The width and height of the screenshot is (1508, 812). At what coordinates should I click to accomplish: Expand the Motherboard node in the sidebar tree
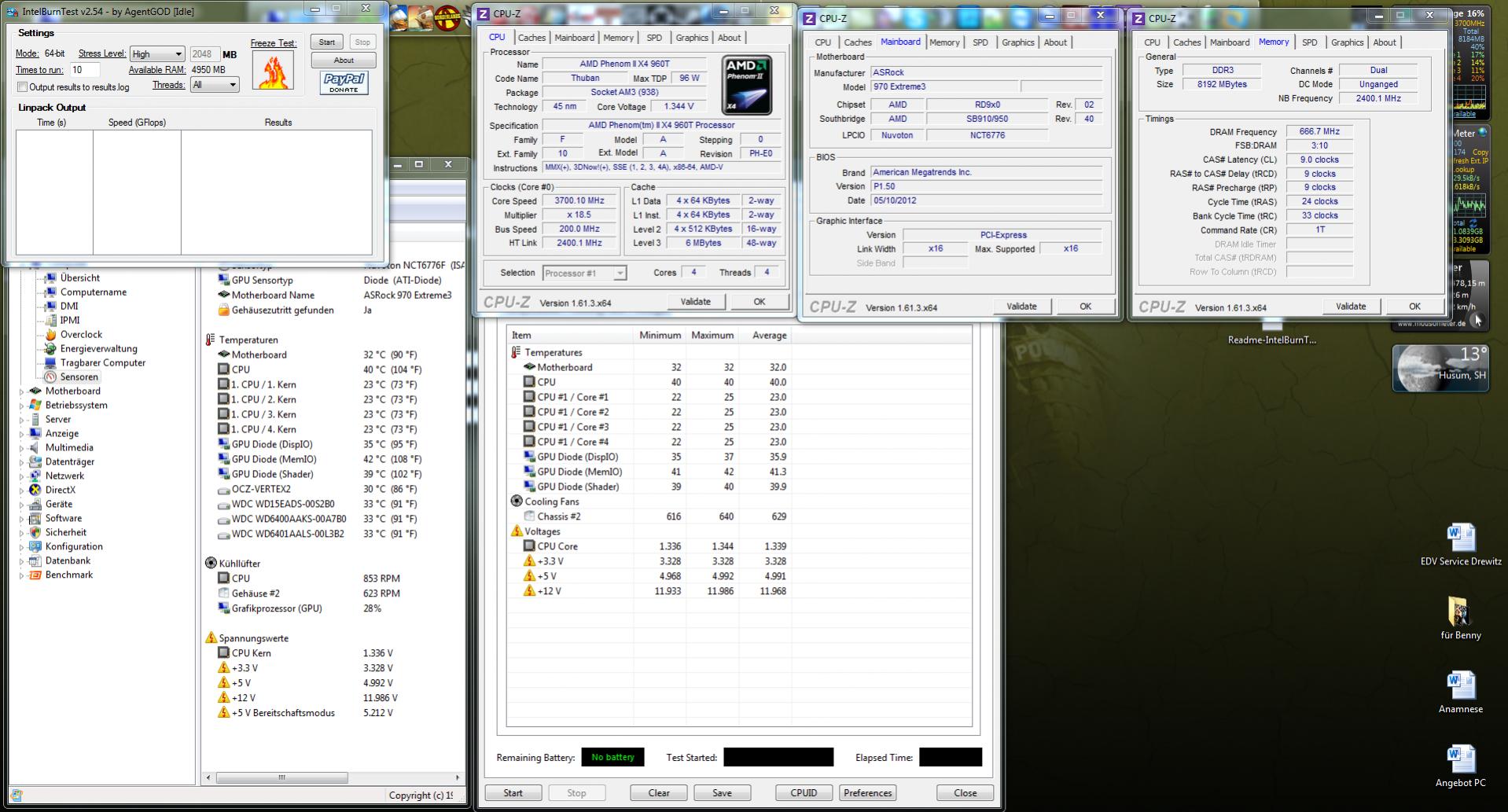pyautogui.click(x=21, y=391)
